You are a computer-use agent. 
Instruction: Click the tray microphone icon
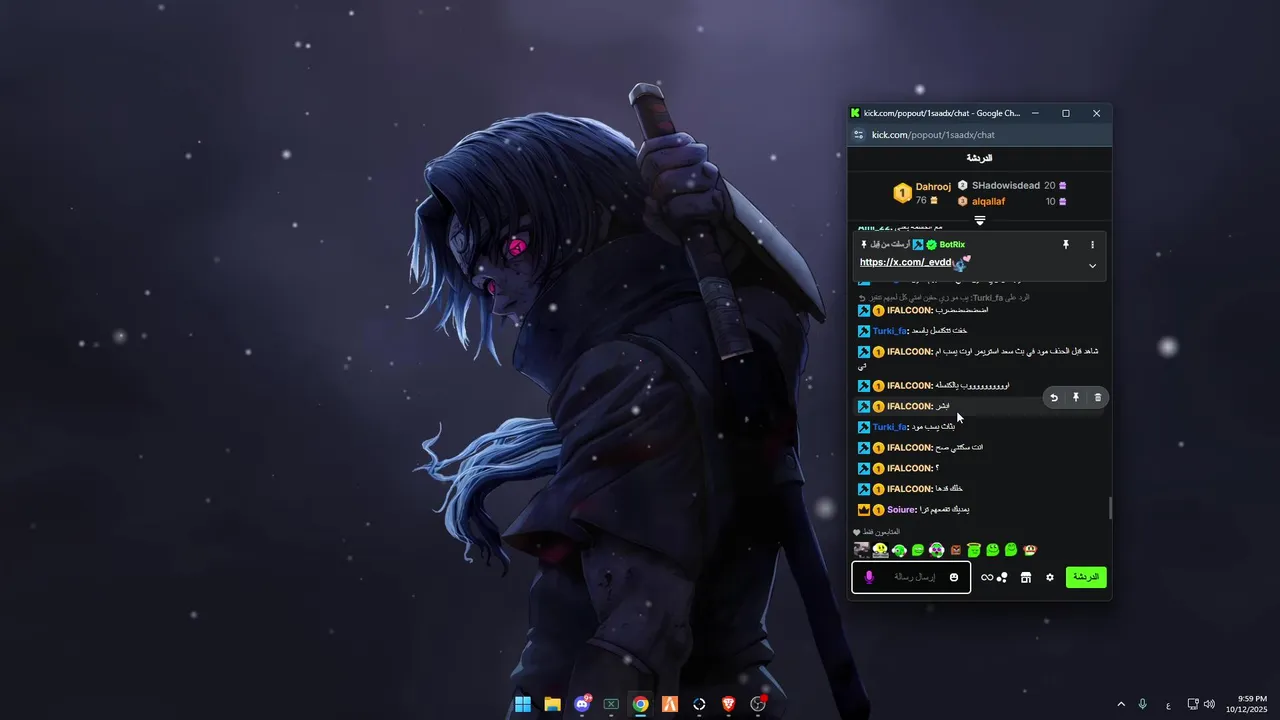tap(1143, 704)
